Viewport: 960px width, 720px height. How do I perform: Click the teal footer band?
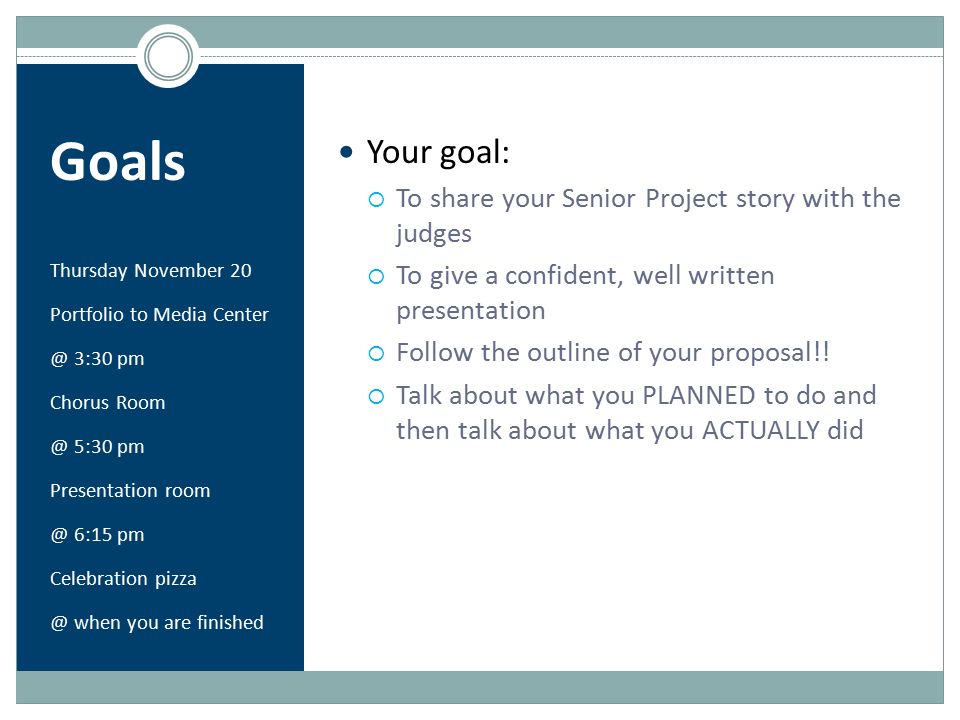pos(480,687)
